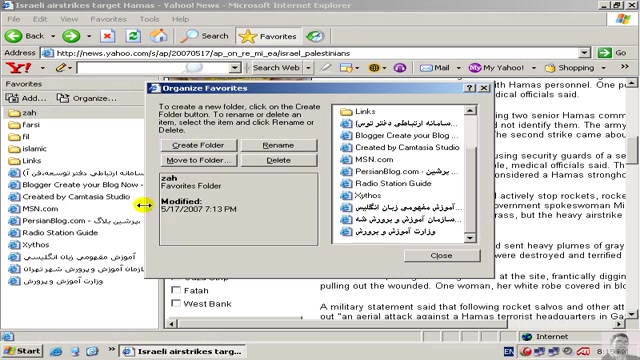Click Add... in the Favorites panel

click(x=26, y=98)
